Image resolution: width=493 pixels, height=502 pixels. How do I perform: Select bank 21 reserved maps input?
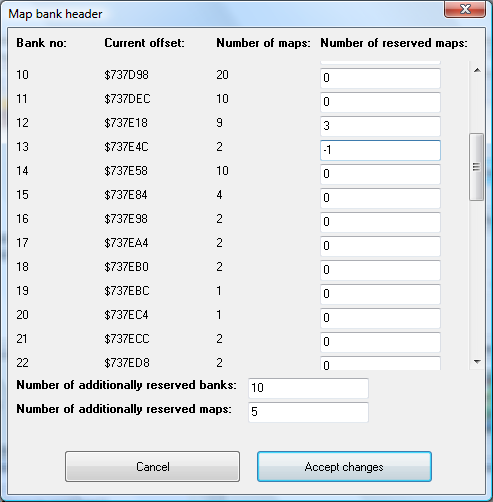coord(380,342)
